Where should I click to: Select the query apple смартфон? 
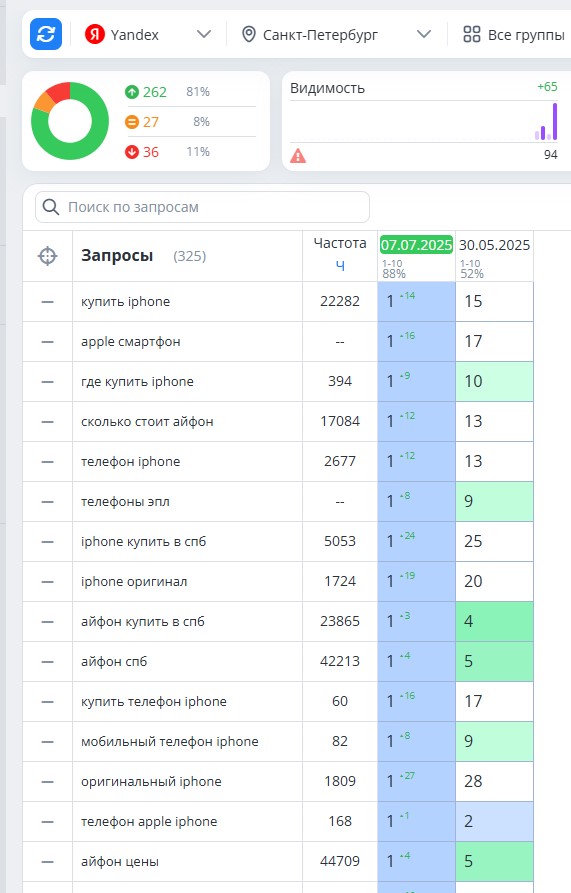[x=130, y=342]
